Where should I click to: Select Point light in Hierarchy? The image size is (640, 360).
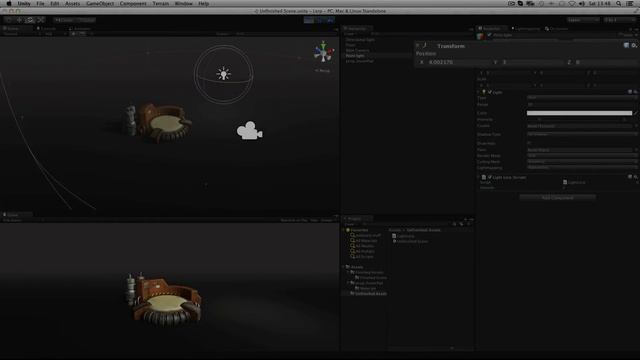355,56
